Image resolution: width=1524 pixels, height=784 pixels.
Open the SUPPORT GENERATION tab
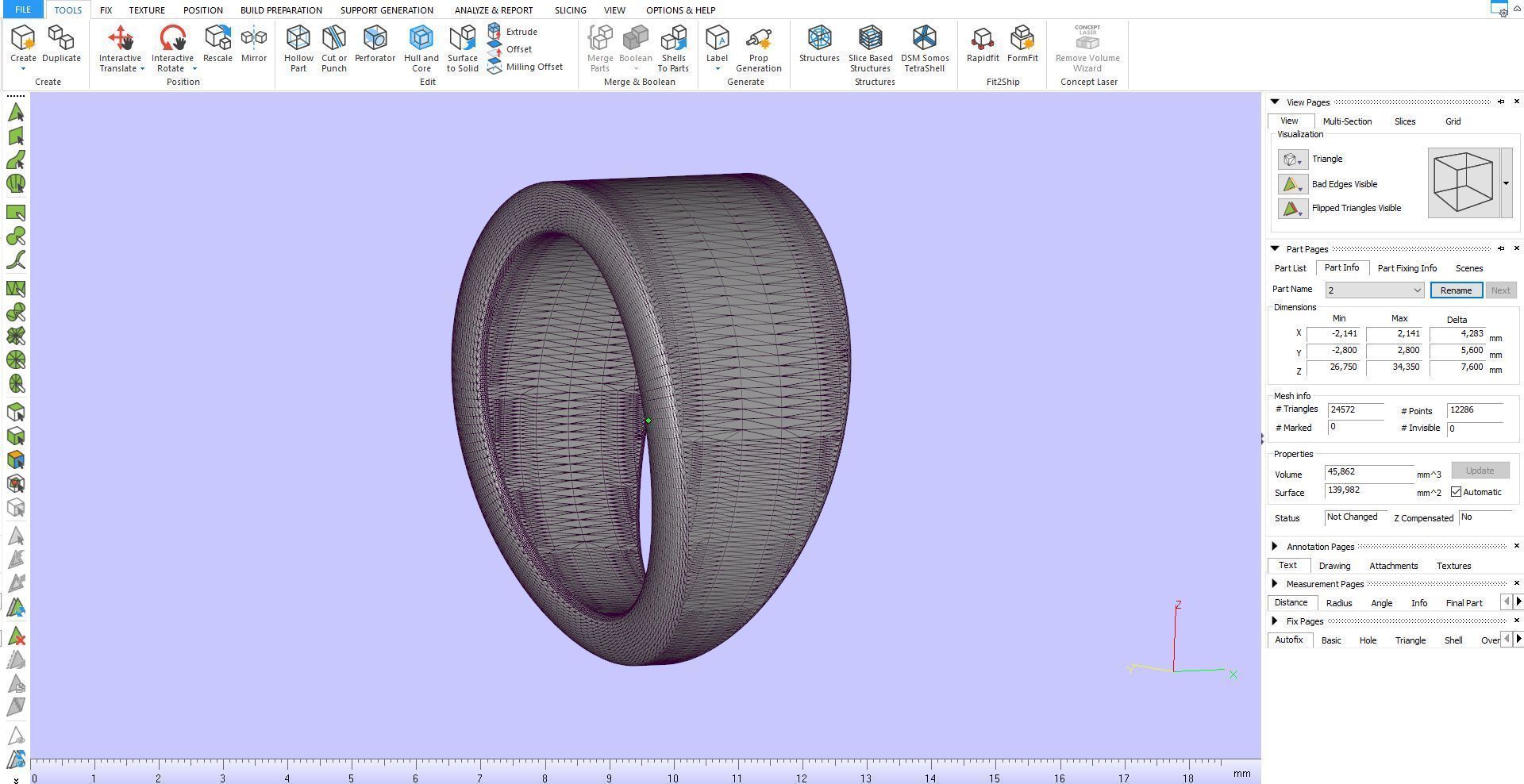(x=387, y=10)
